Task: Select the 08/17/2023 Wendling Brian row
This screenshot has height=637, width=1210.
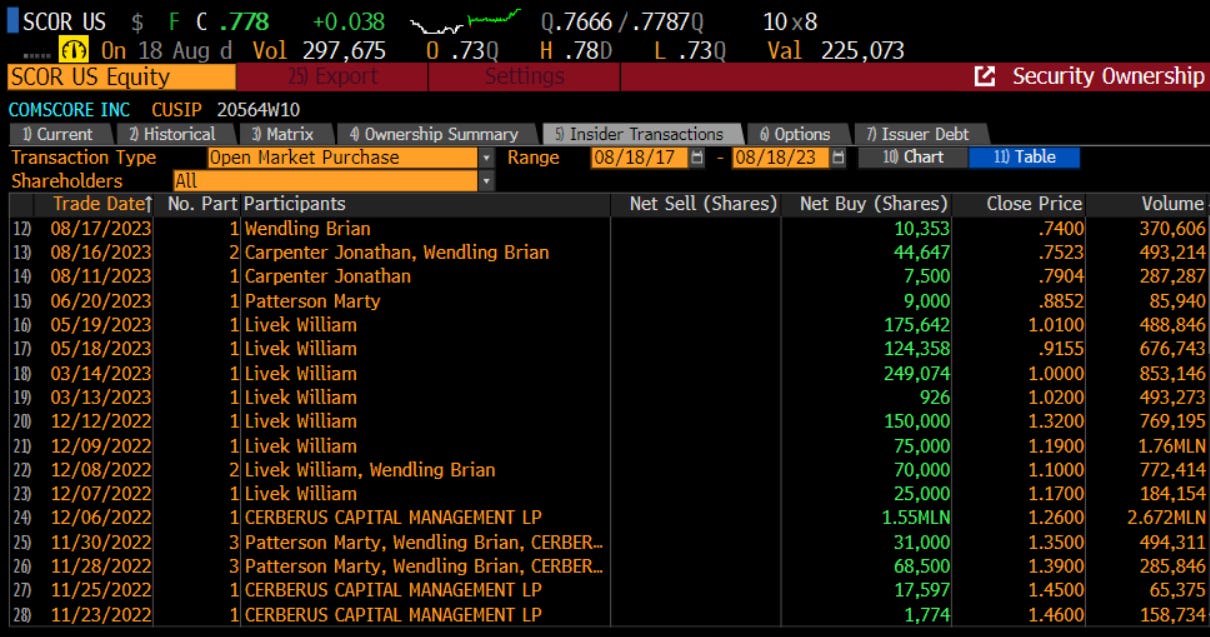Action: click(608, 228)
